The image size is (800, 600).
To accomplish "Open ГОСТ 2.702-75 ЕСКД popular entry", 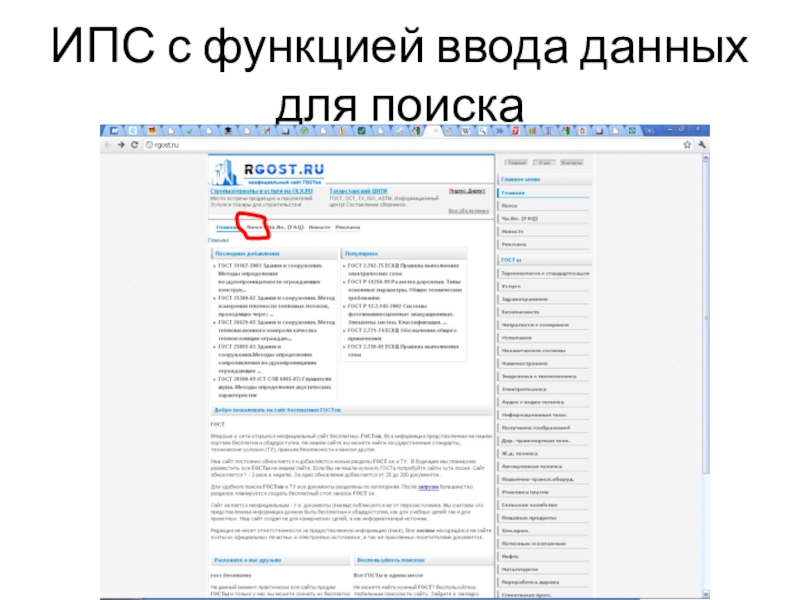I will (x=403, y=269).
